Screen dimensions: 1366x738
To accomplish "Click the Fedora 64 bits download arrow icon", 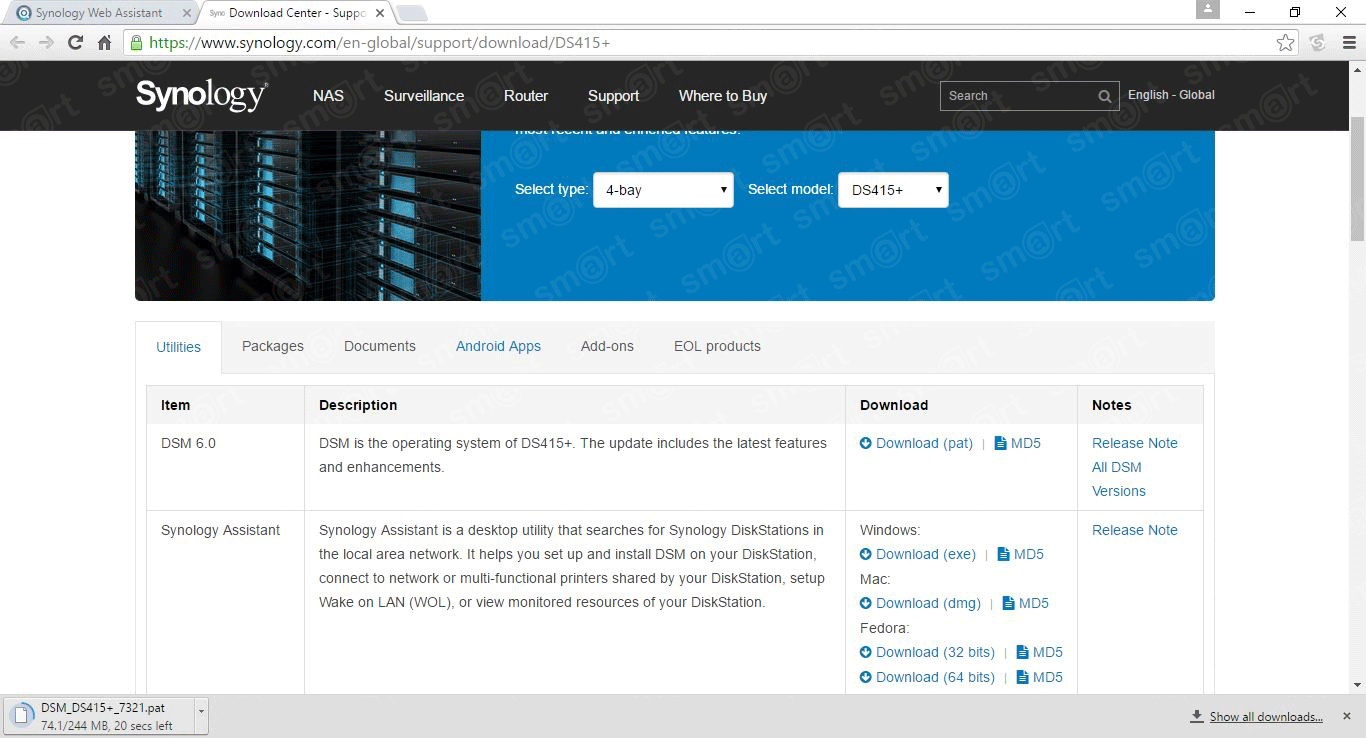I will pyautogui.click(x=866, y=677).
